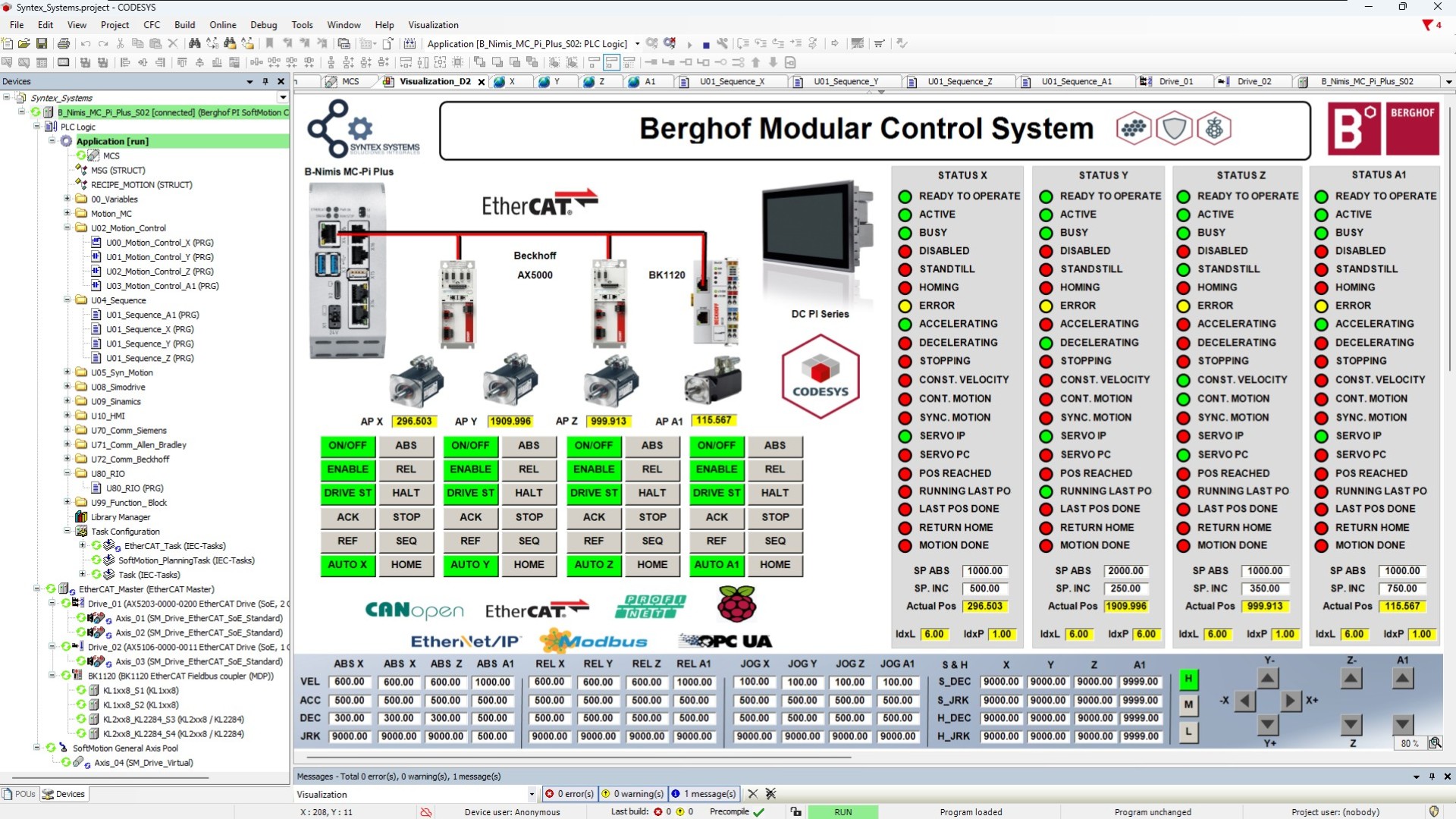Stop the running application via stop icon
Screen dimensions: 1456x819
tap(706, 43)
